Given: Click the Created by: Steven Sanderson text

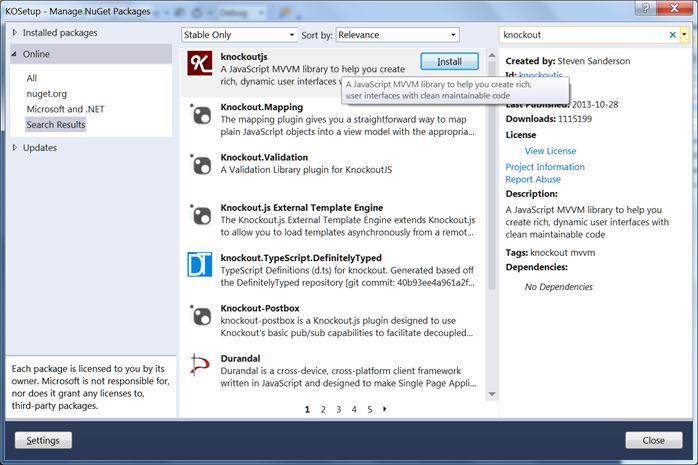Looking at the screenshot, I should point(568,61).
